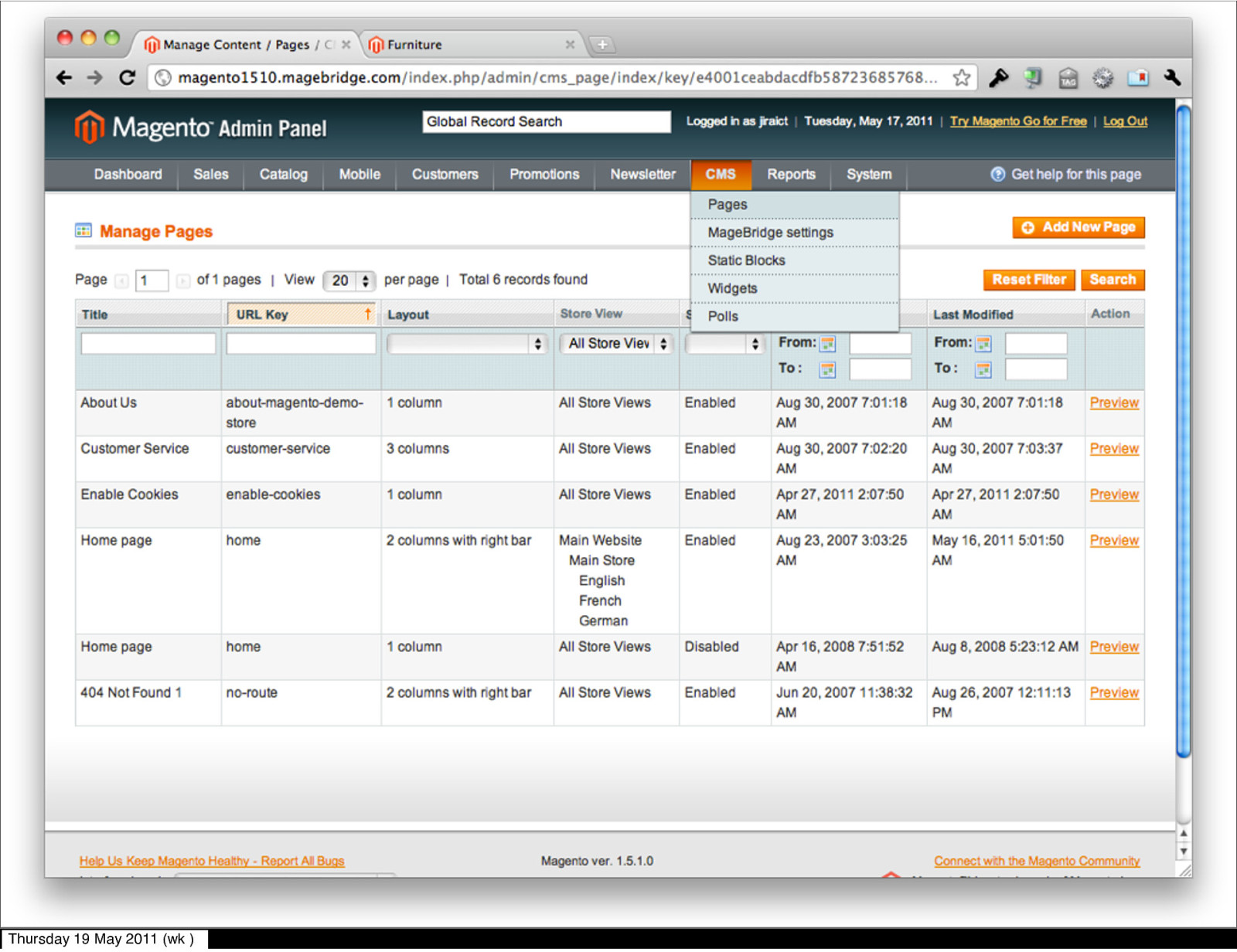Open calendar for Last Modified To

(x=984, y=369)
